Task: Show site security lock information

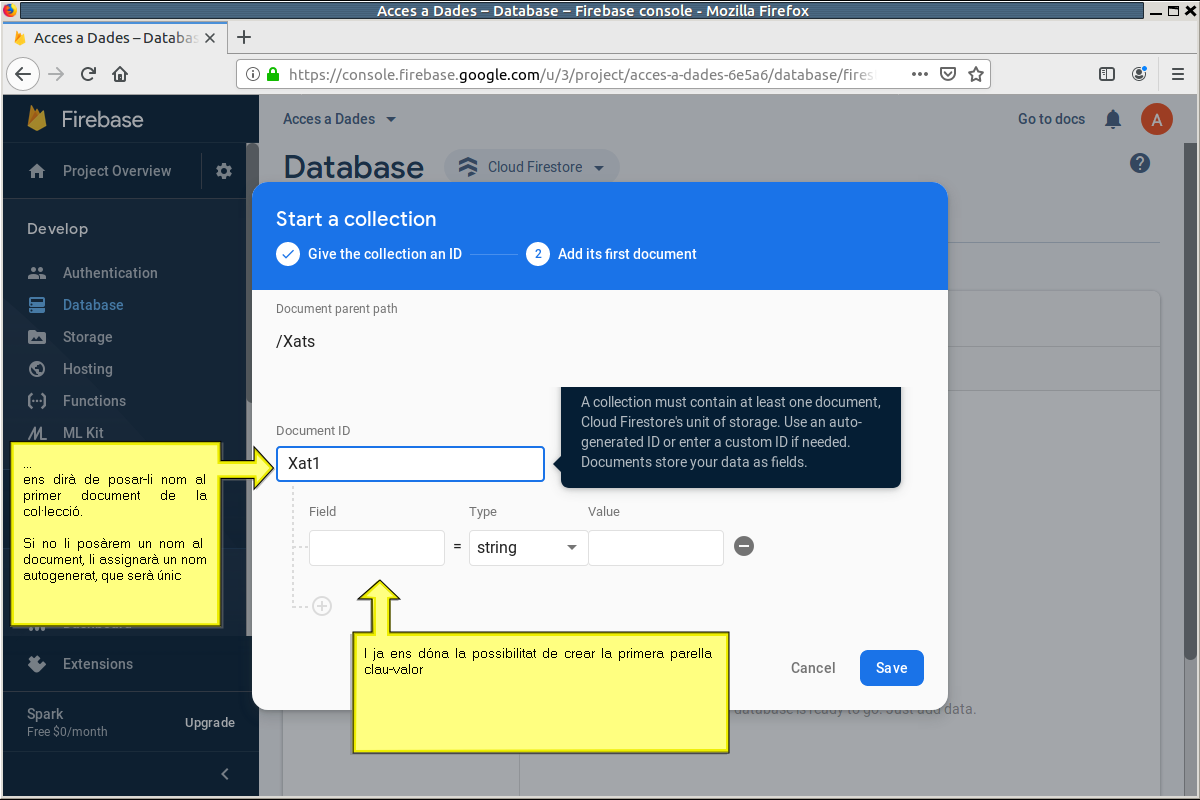Action: (x=274, y=74)
